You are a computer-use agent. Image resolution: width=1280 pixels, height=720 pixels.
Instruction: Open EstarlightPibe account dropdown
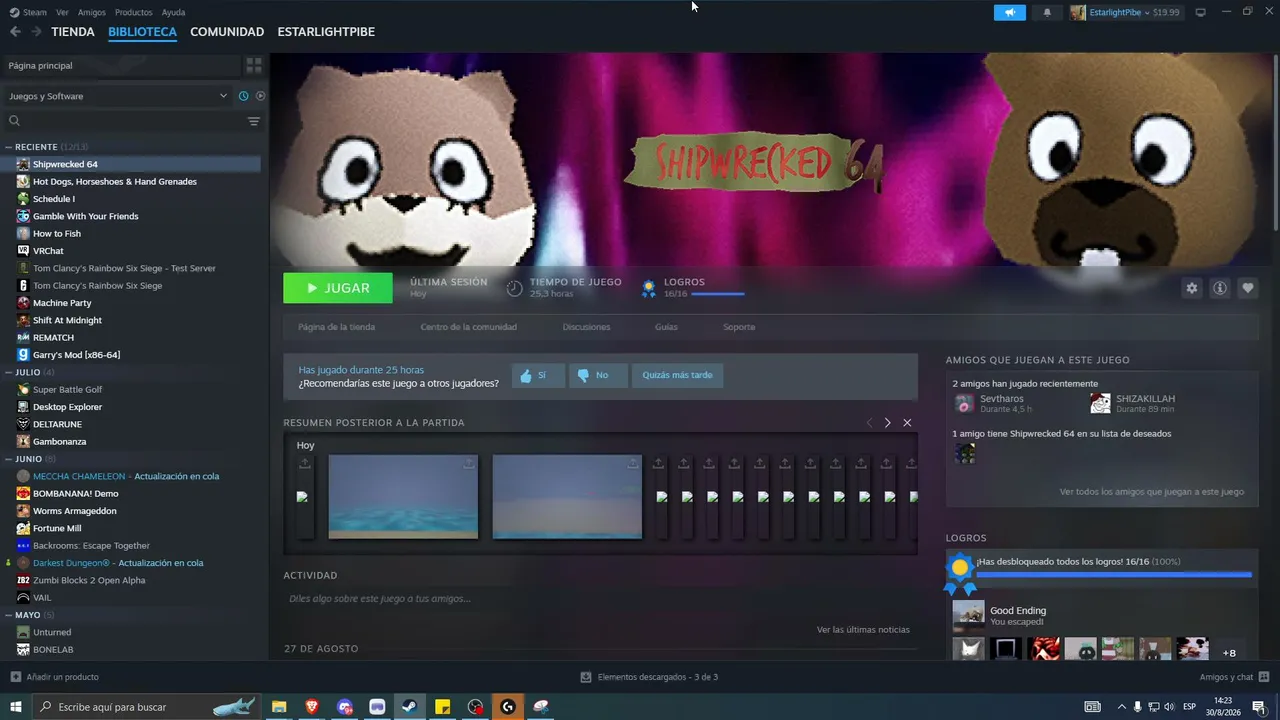click(x=1125, y=12)
